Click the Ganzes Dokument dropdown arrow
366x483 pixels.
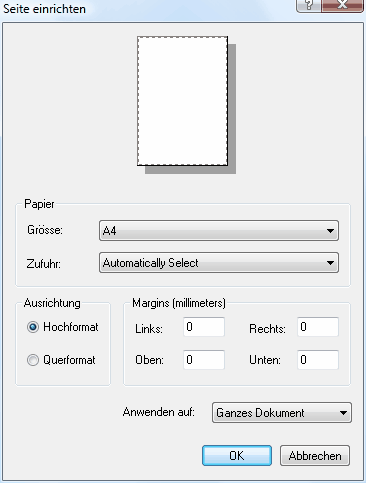coord(343,413)
